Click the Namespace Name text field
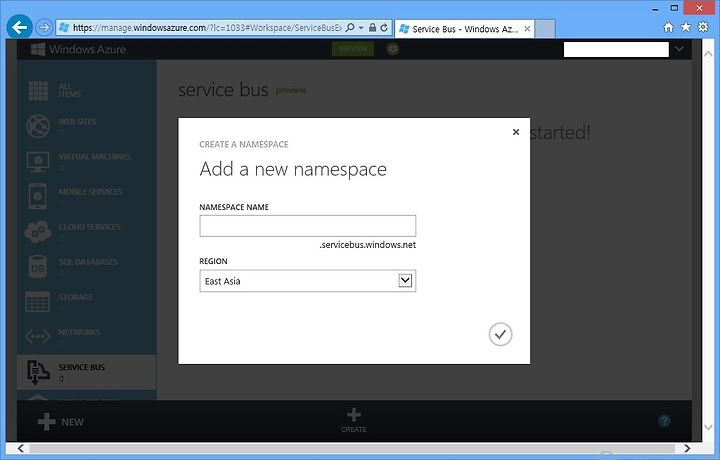The width and height of the screenshot is (720, 460). [x=308, y=226]
